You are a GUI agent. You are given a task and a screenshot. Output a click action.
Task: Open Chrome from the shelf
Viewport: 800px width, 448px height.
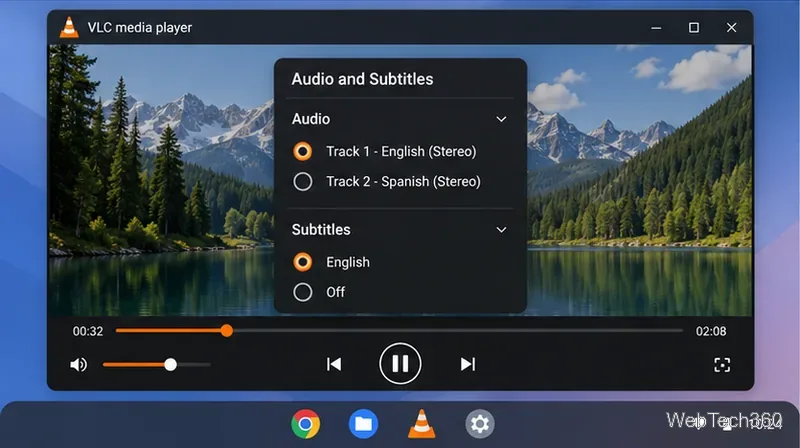(x=306, y=424)
